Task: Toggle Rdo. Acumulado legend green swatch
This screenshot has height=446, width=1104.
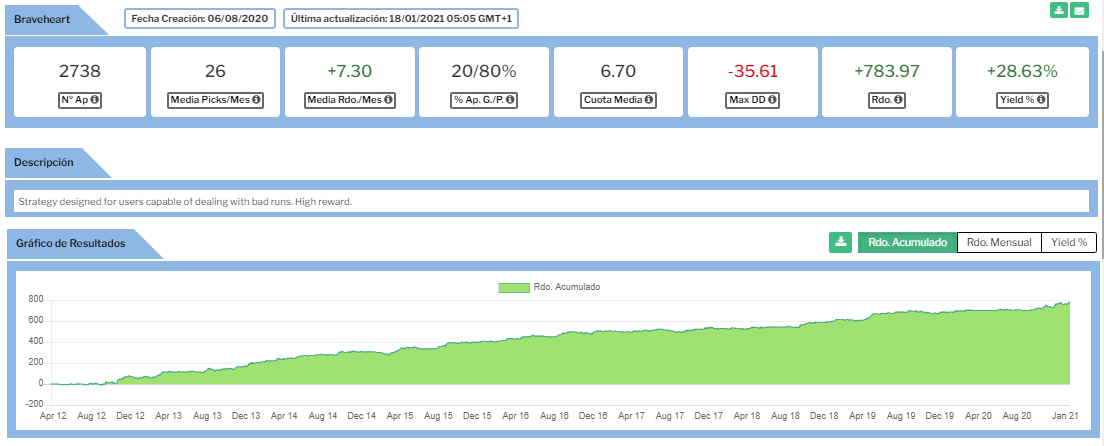Action: pos(512,287)
